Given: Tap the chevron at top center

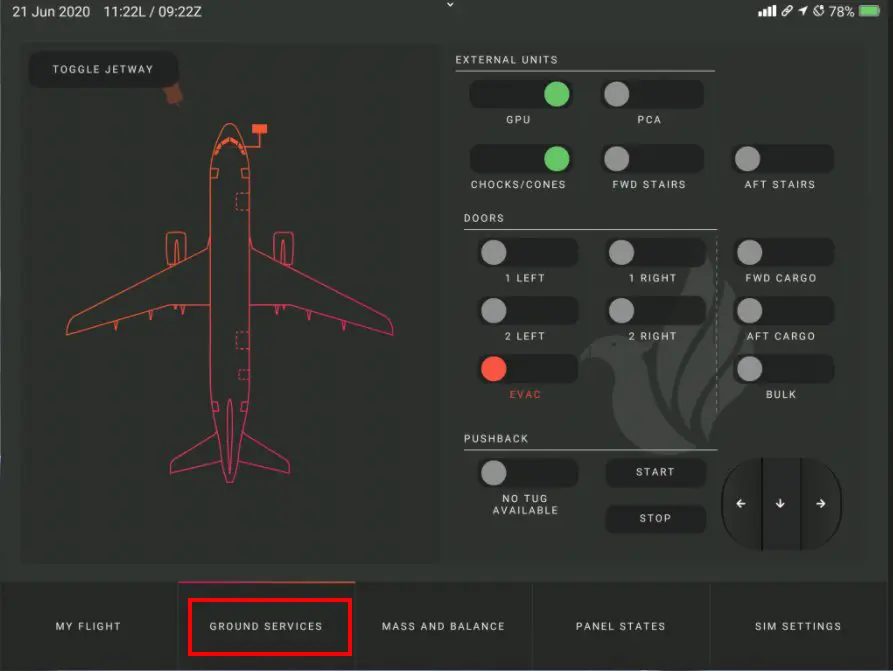Looking at the screenshot, I should tap(450, 5).
